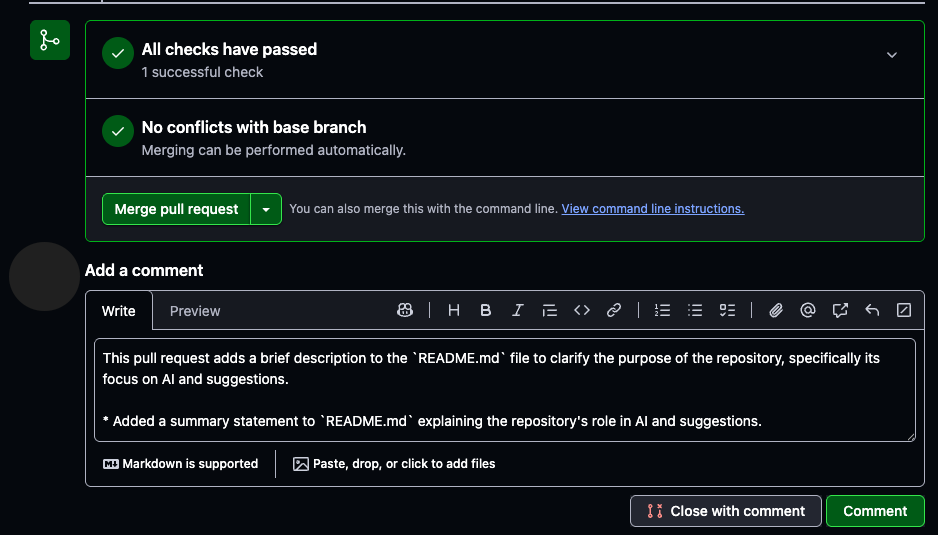The height and width of the screenshot is (535, 938).
Task: Attach files using the paperclip icon
Action: point(776,310)
